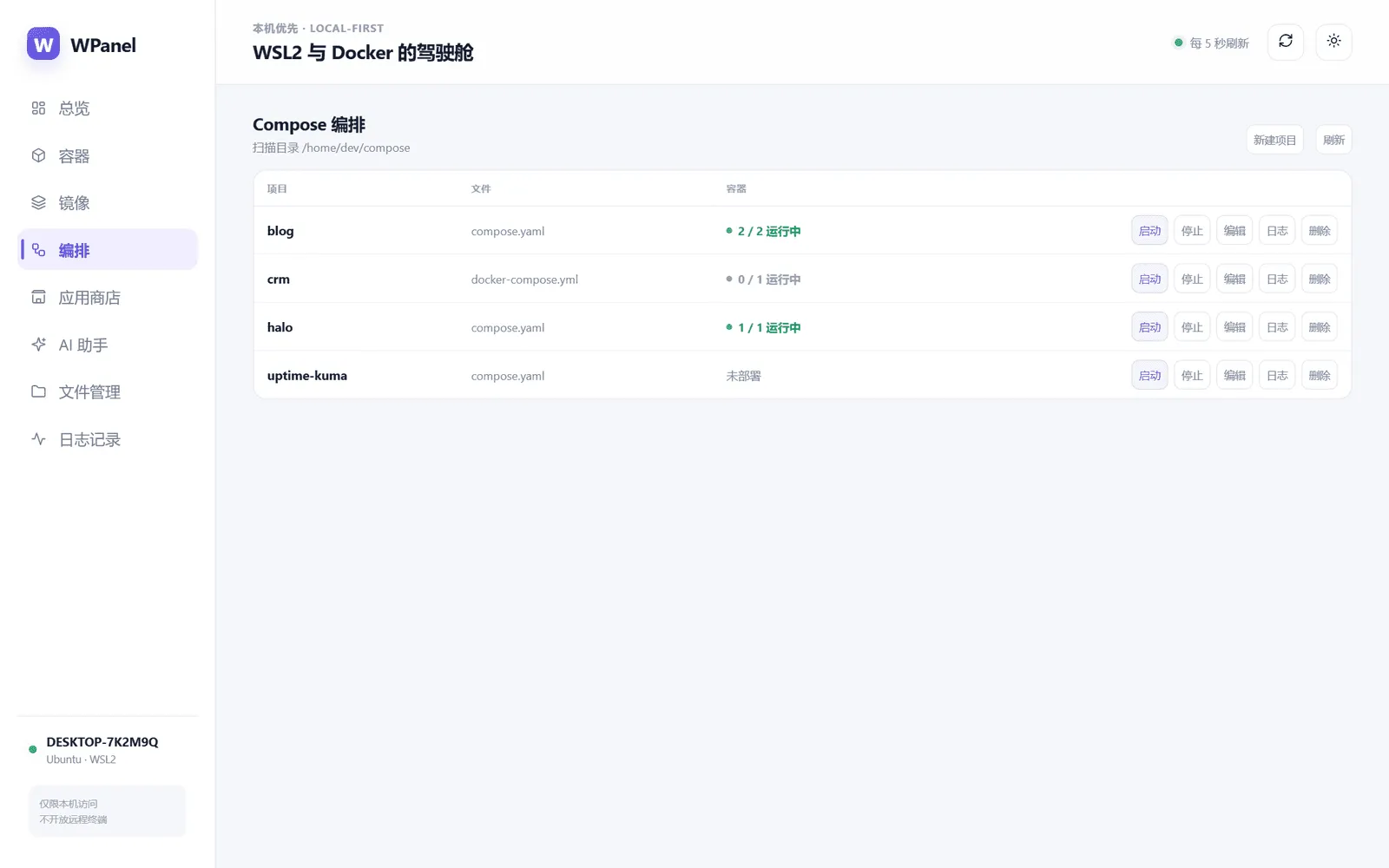The width and height of the screenshot is (1389, 868).
Task: Edit the uptime-kuma project
Action: click(1234, 375)
